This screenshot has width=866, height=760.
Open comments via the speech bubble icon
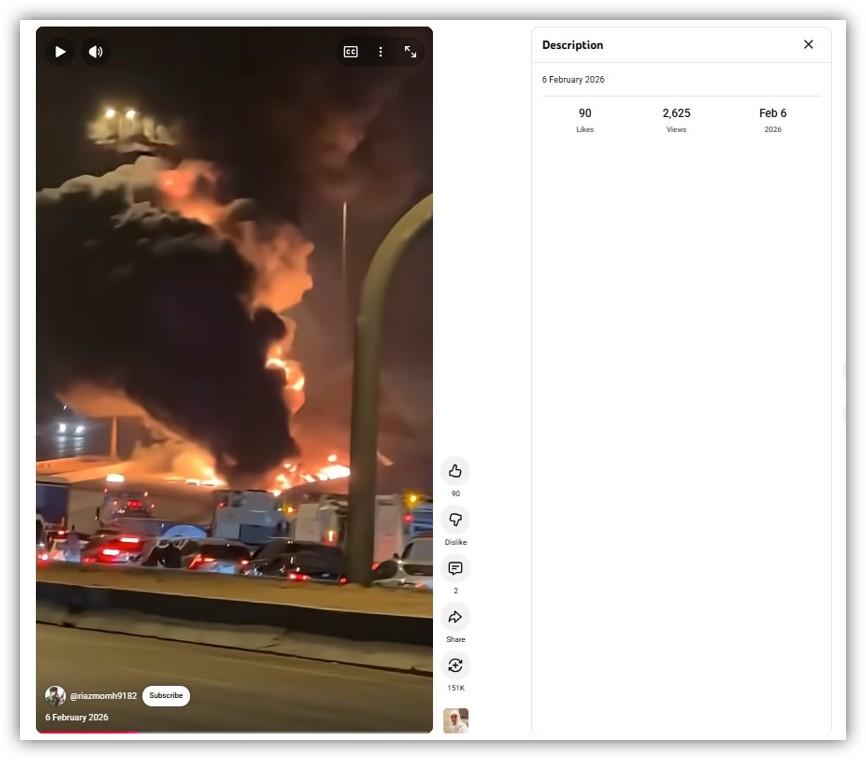coord(455,568)
